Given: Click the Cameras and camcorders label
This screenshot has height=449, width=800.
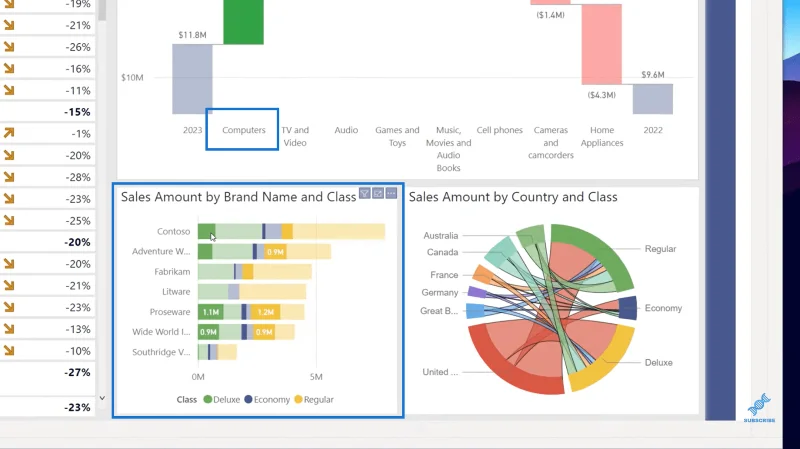Looking at the screenshot, I should (551, 142).
